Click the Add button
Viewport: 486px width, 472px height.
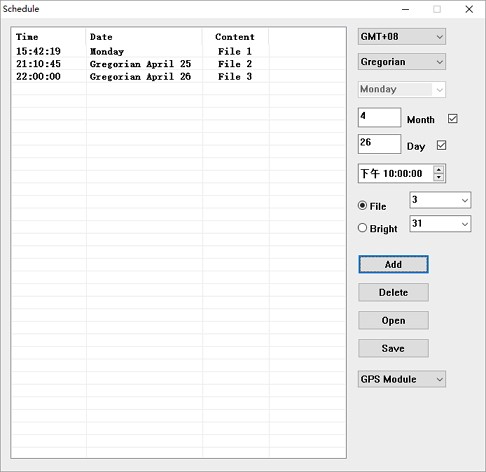click(x=393, y=264)
